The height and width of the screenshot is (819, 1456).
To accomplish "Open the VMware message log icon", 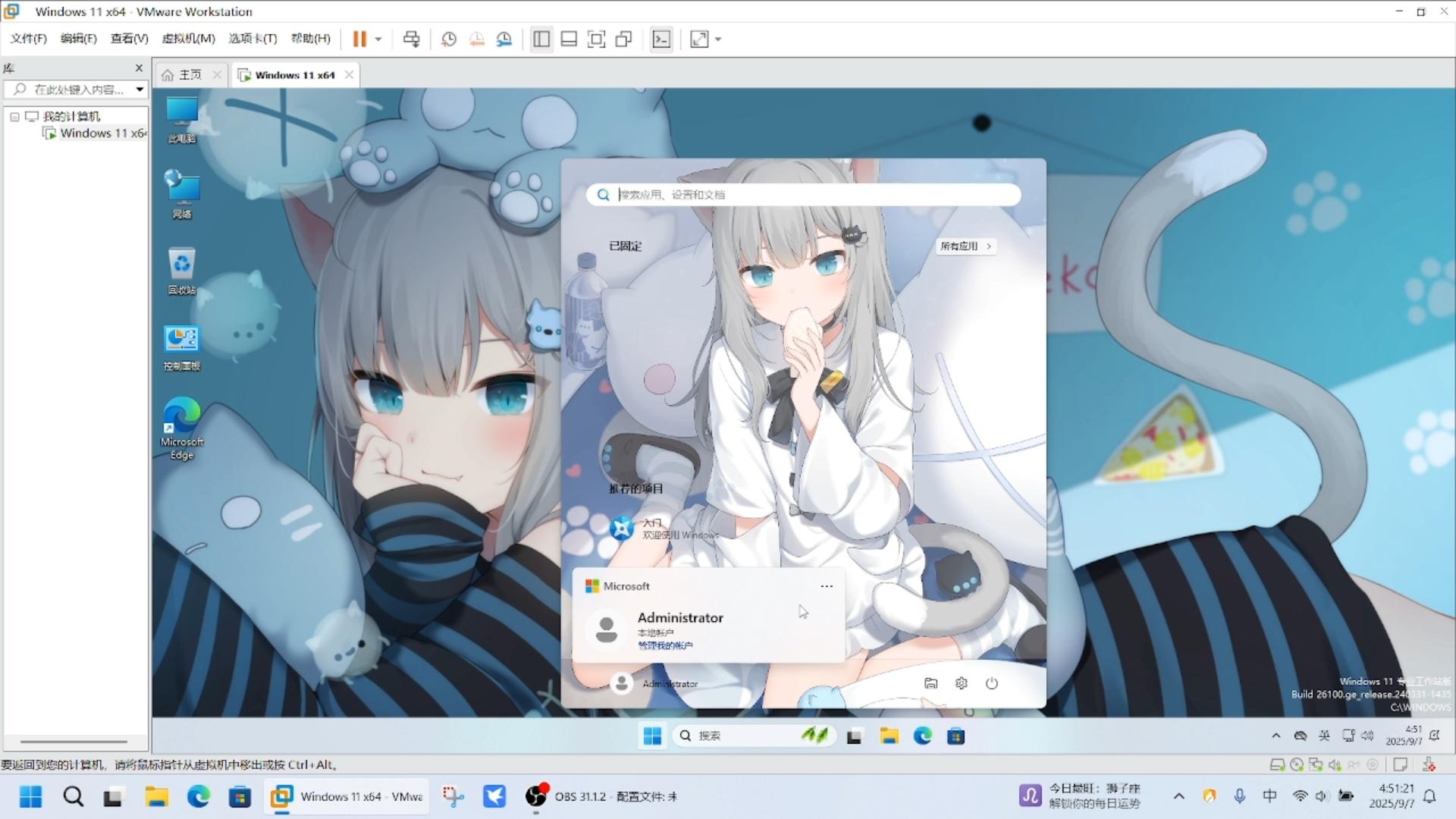I will tap(1401, 764).
